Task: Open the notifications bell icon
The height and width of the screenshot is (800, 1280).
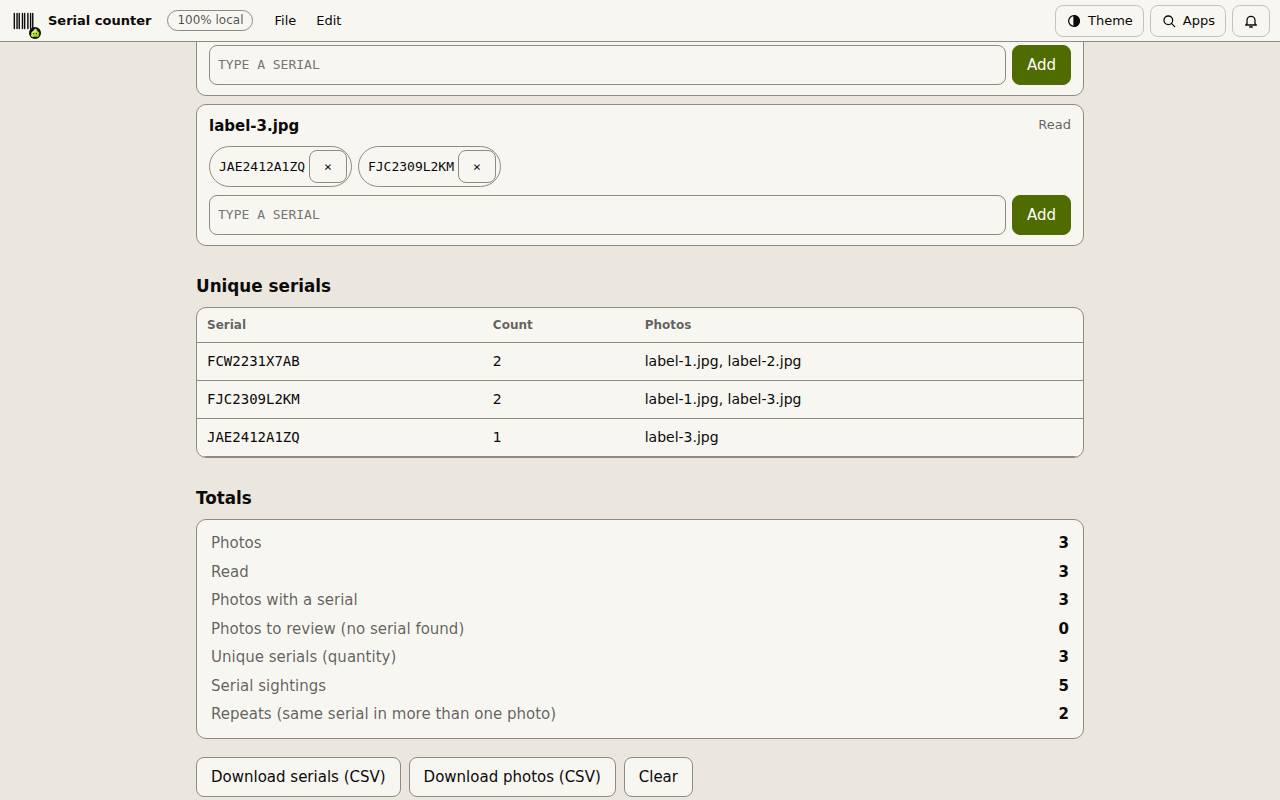Action: [x=1251, y=21]
